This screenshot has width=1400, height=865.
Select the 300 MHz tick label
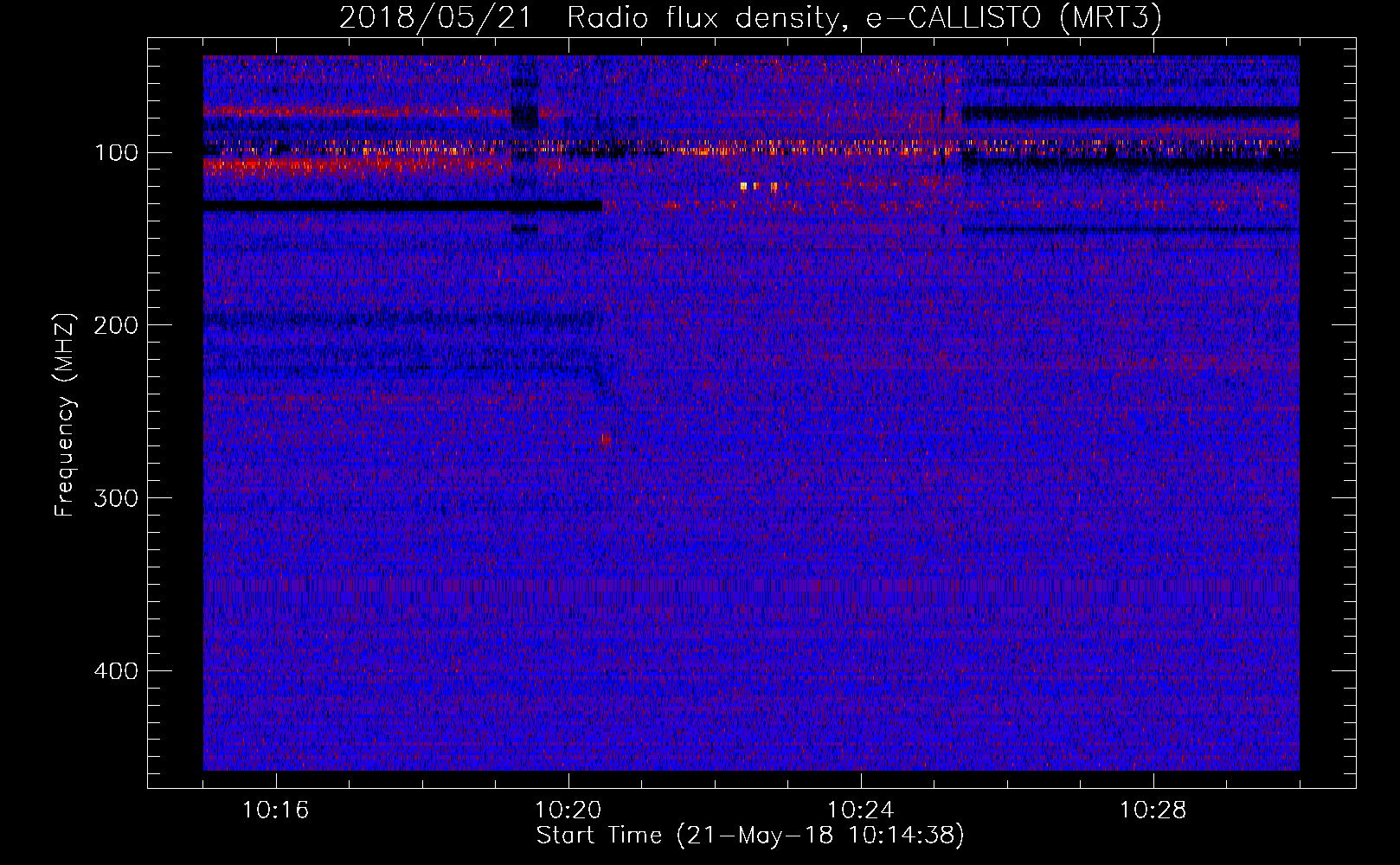[x=116, y=499]
